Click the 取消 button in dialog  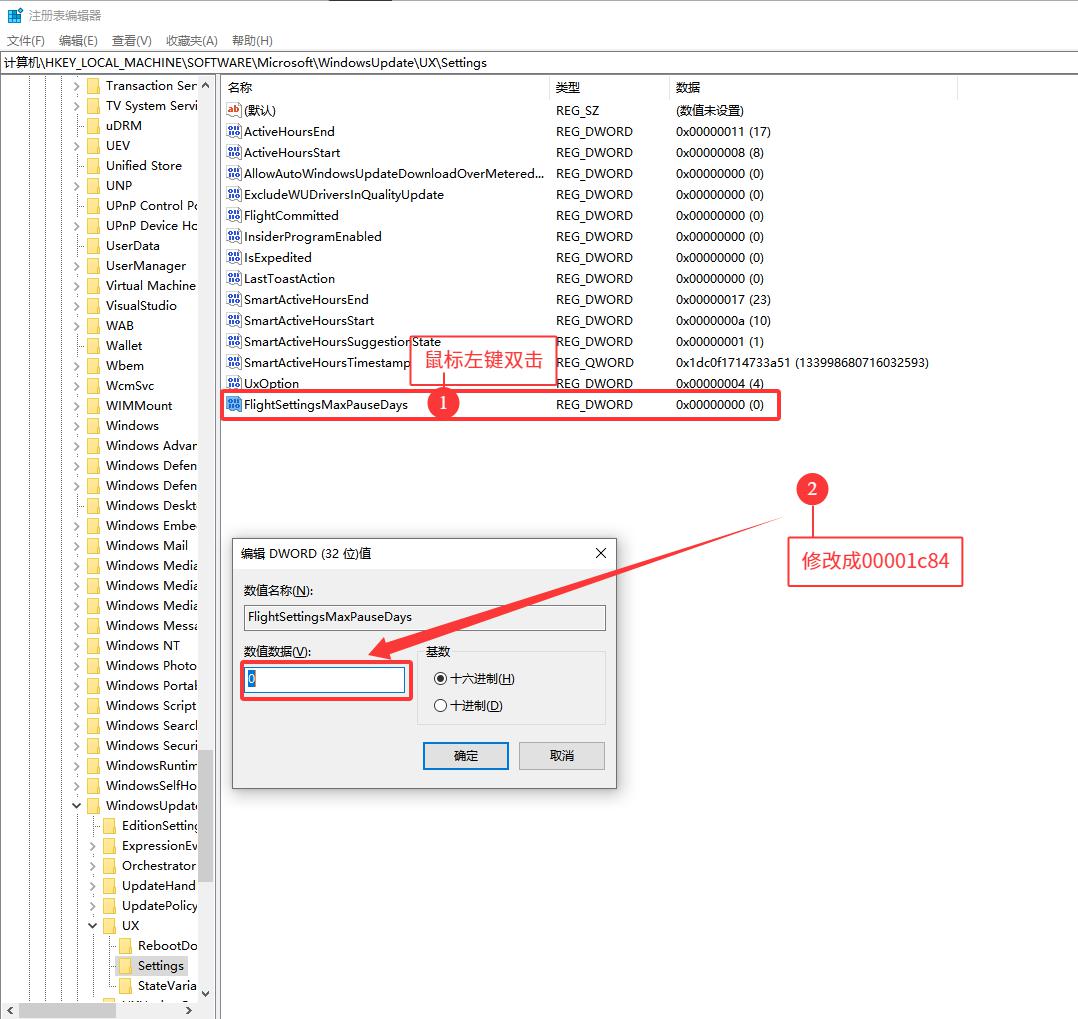(x=562, y=756)
